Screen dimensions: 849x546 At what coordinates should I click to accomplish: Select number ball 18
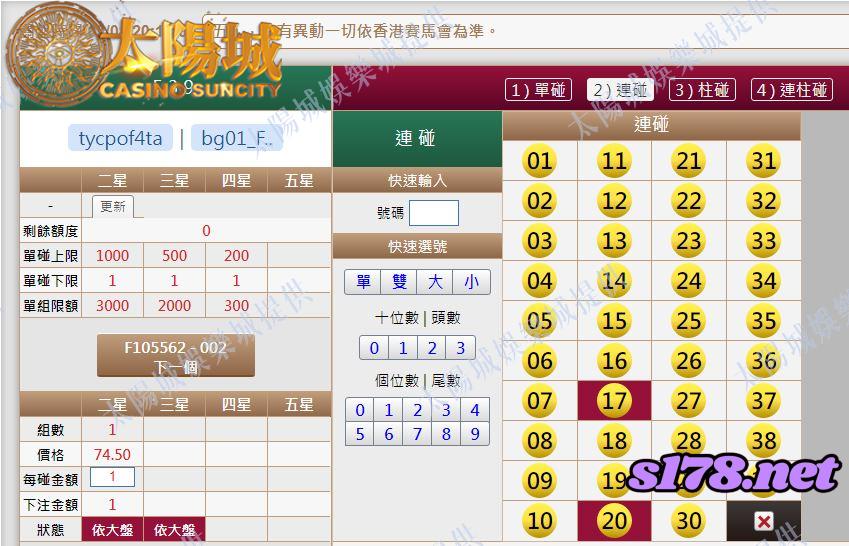click(x=614, y=441)
